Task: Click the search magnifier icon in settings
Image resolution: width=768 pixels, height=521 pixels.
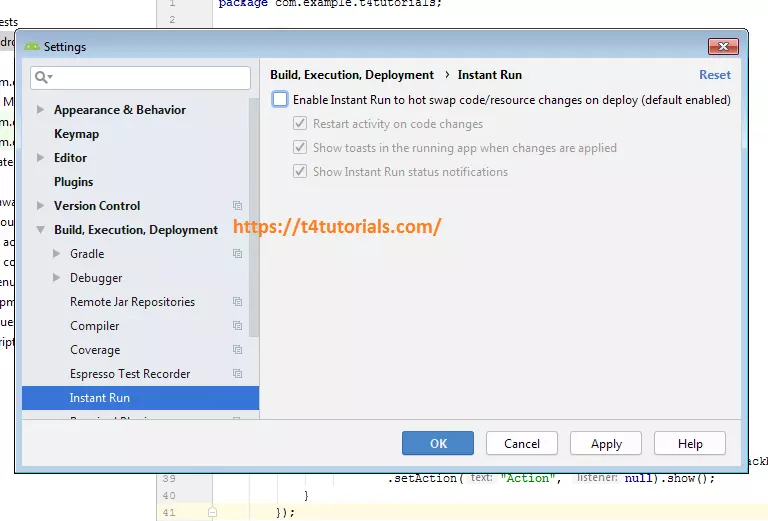Action: click(x=42, y=77)
